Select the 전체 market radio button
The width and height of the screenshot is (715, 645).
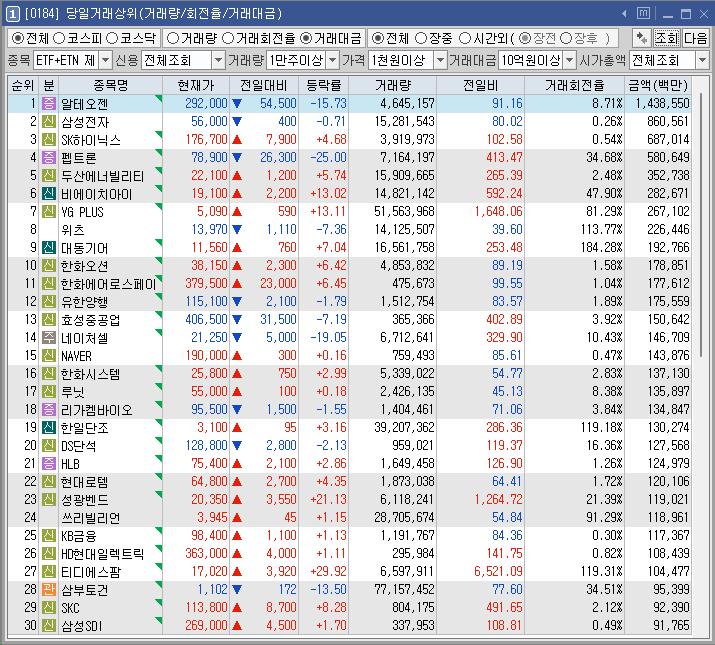click(x=17, y=38)
